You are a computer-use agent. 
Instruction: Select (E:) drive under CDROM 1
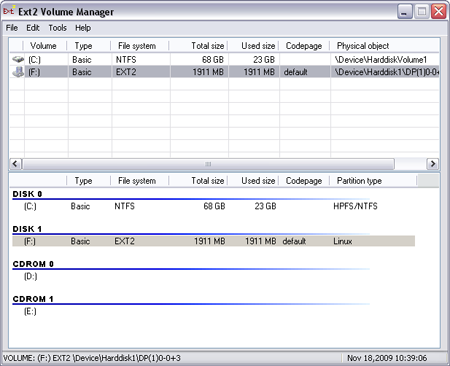(30, 311)
